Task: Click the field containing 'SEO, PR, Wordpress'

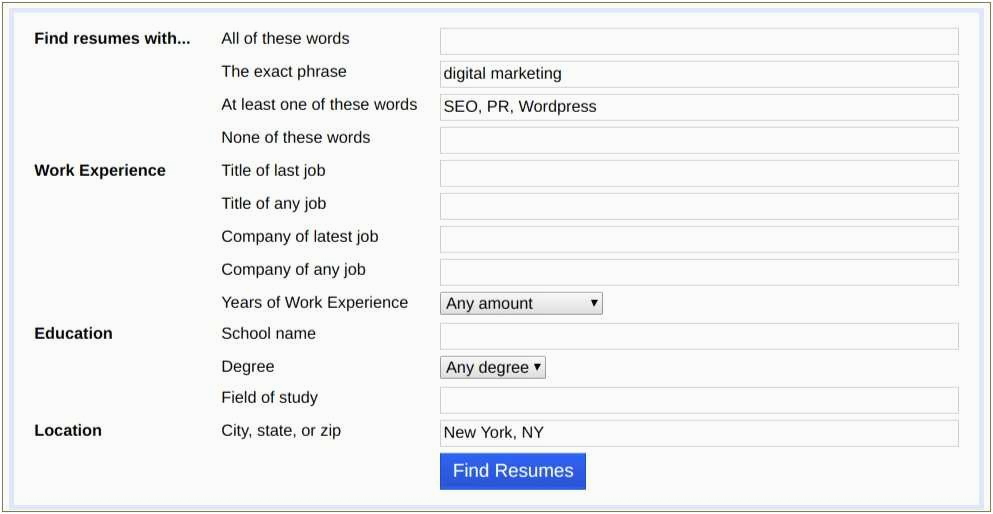Action: (x=699, y=107)
